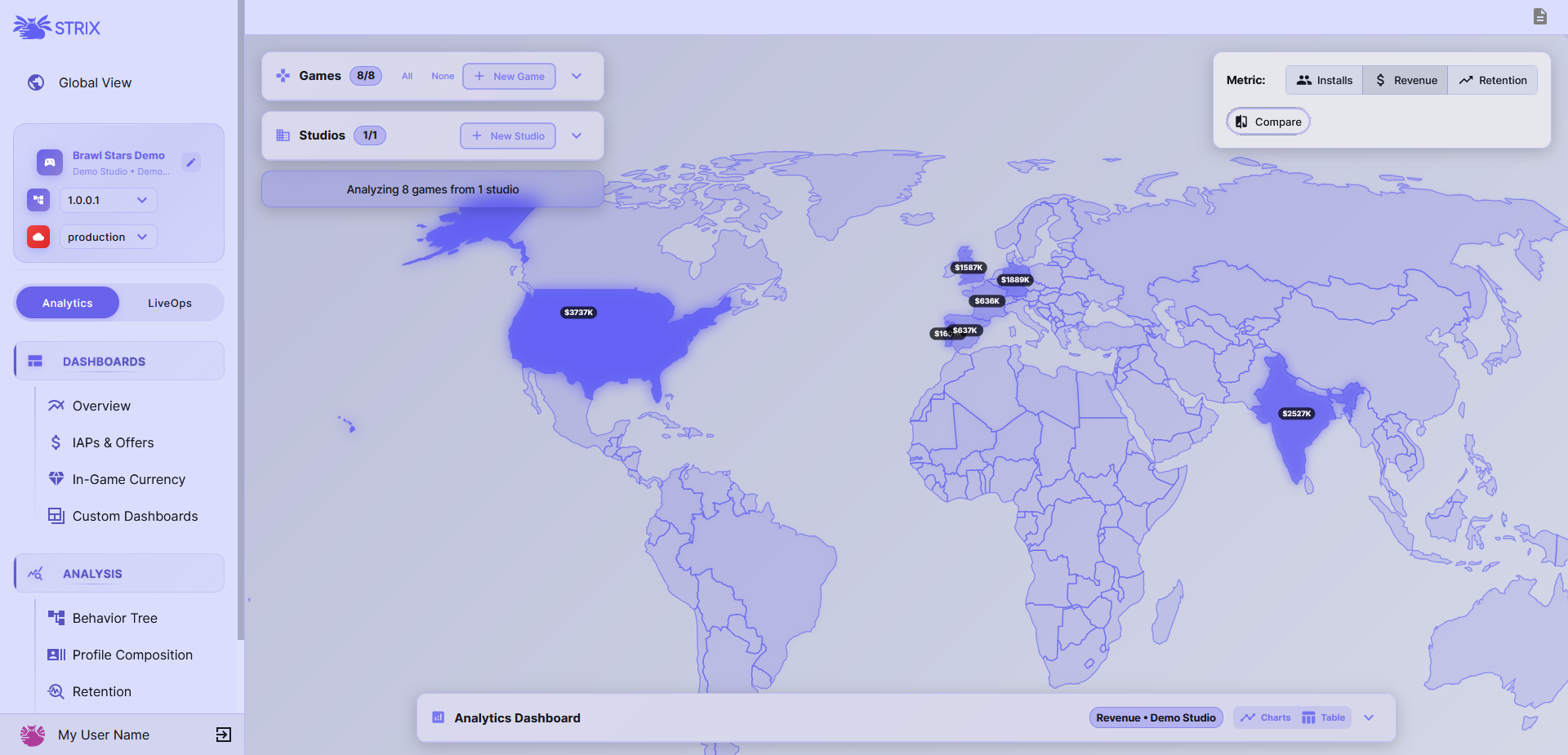
Task: Click the $636K map label
Action: pos(987,301)
